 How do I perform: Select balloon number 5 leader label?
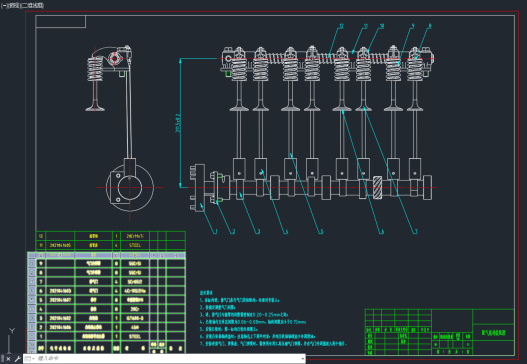tap(321, 232)
